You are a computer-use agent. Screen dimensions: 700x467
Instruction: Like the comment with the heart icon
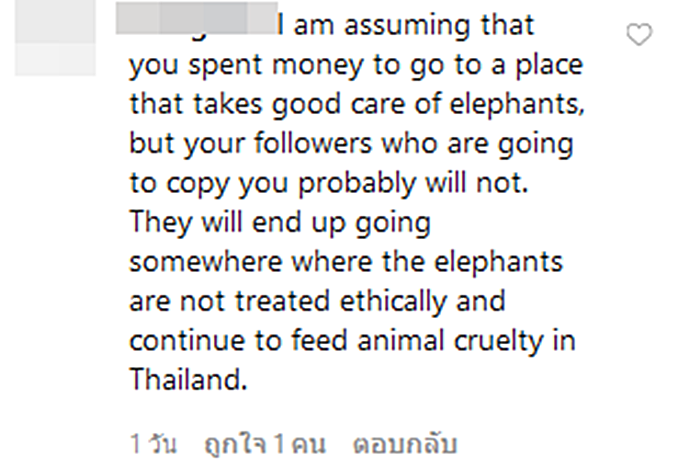639,34
